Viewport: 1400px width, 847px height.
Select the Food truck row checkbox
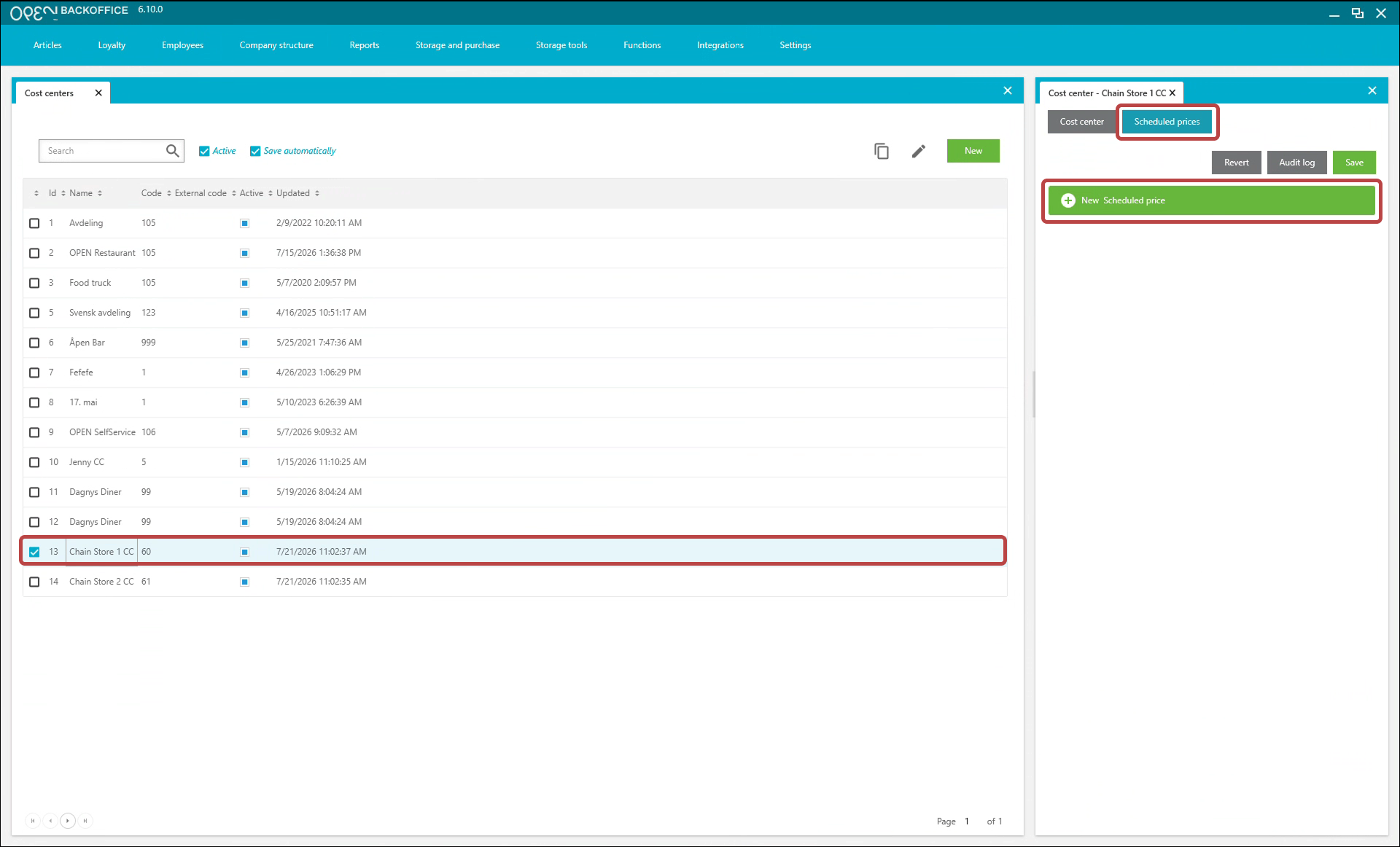pos(34,283)
